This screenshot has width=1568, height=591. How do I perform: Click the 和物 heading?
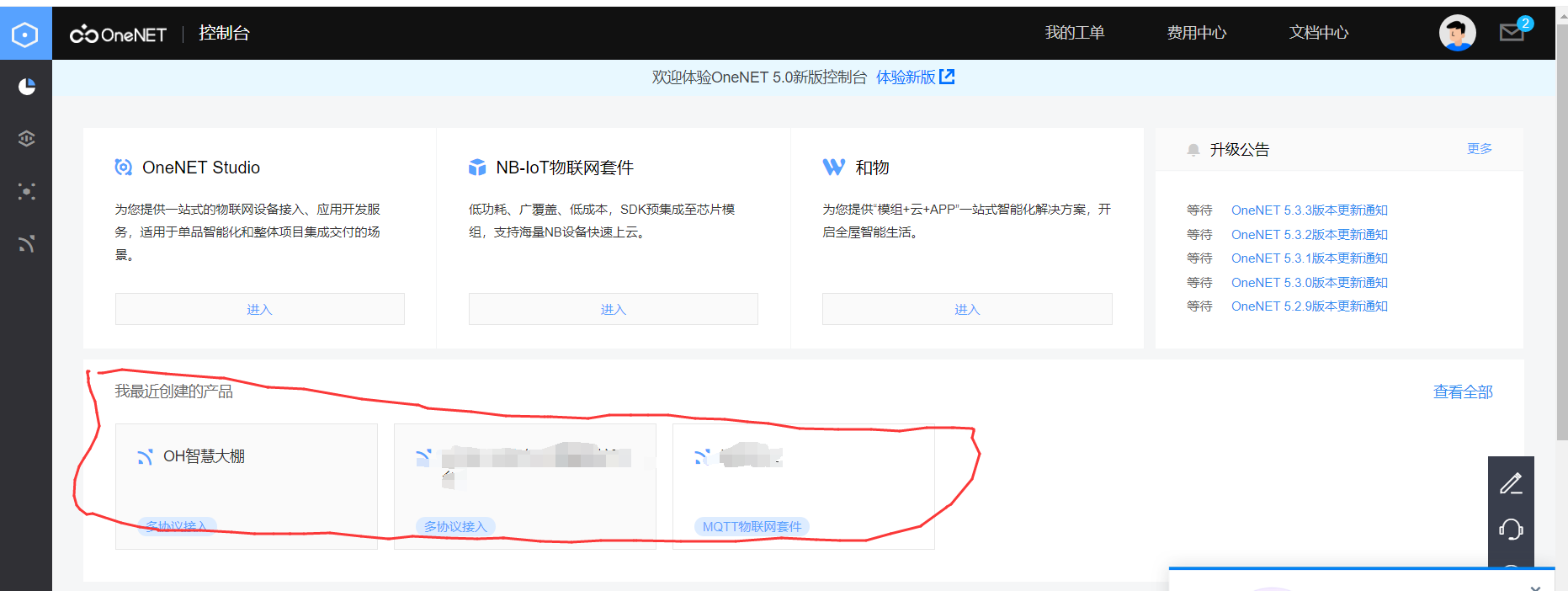coord(872,168)
